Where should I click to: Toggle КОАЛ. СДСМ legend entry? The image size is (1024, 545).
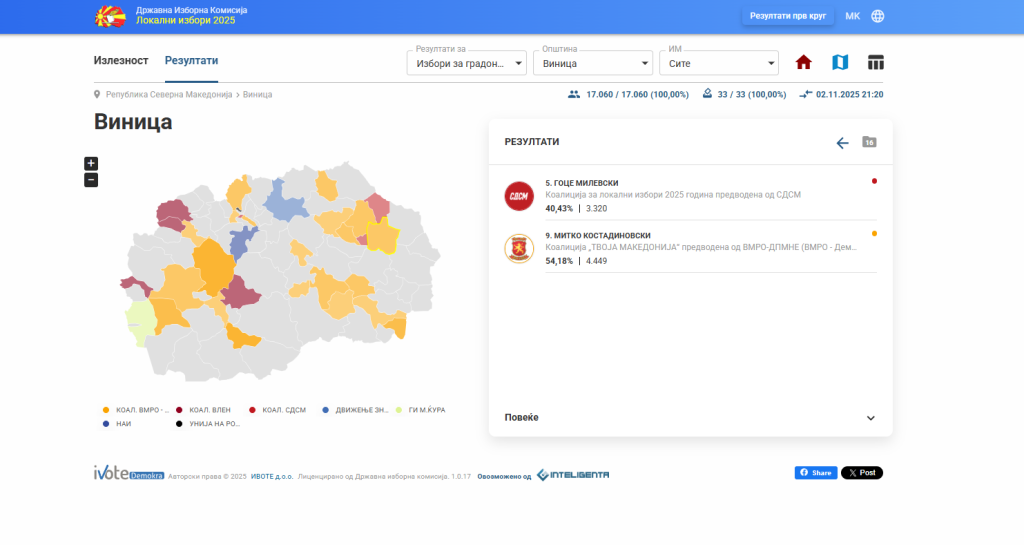click(x=280, y=410)
